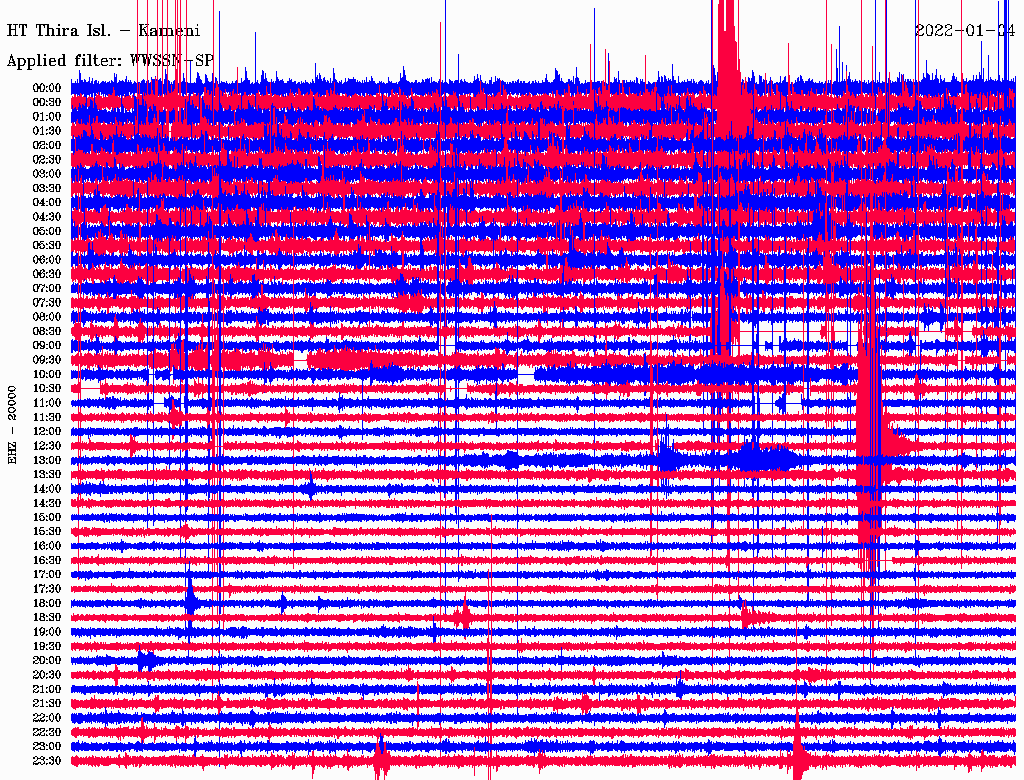
Task: Click the 04:00 time label
Action: [x=47, y=203]
